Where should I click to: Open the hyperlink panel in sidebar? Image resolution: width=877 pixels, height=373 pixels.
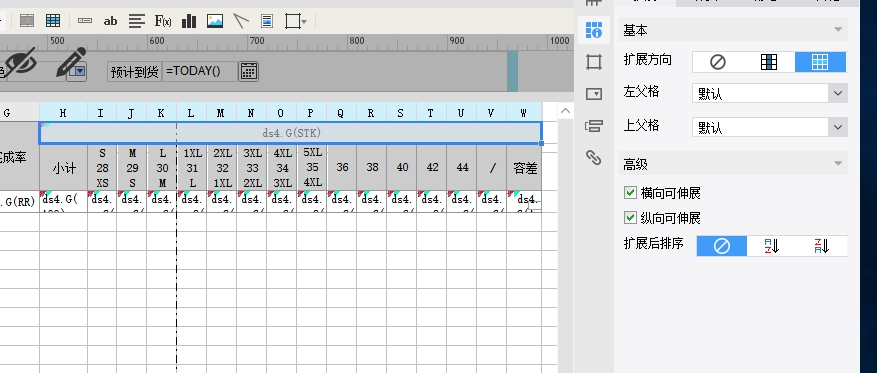593,158
